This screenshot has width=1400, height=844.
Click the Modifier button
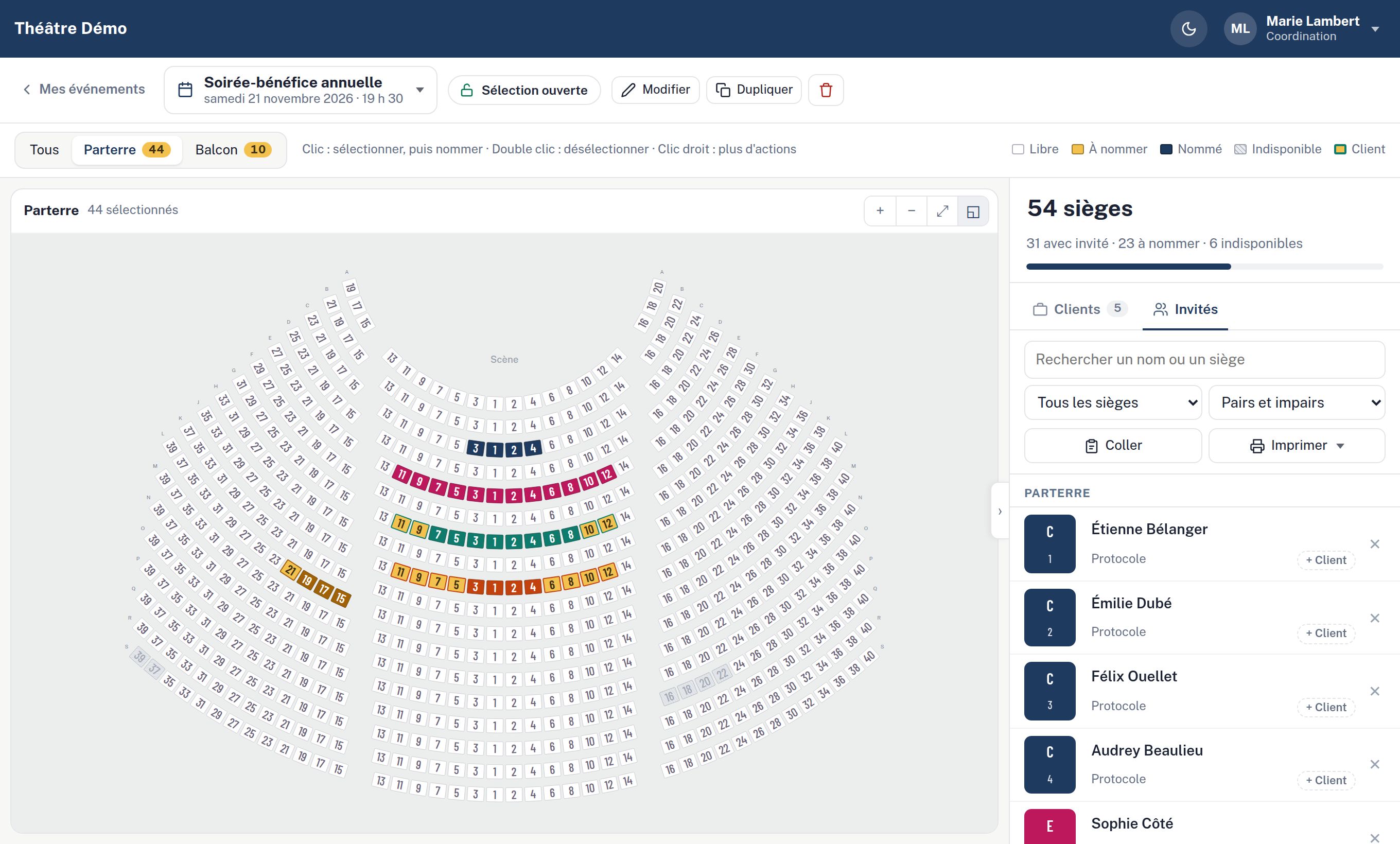coord(655,90)
